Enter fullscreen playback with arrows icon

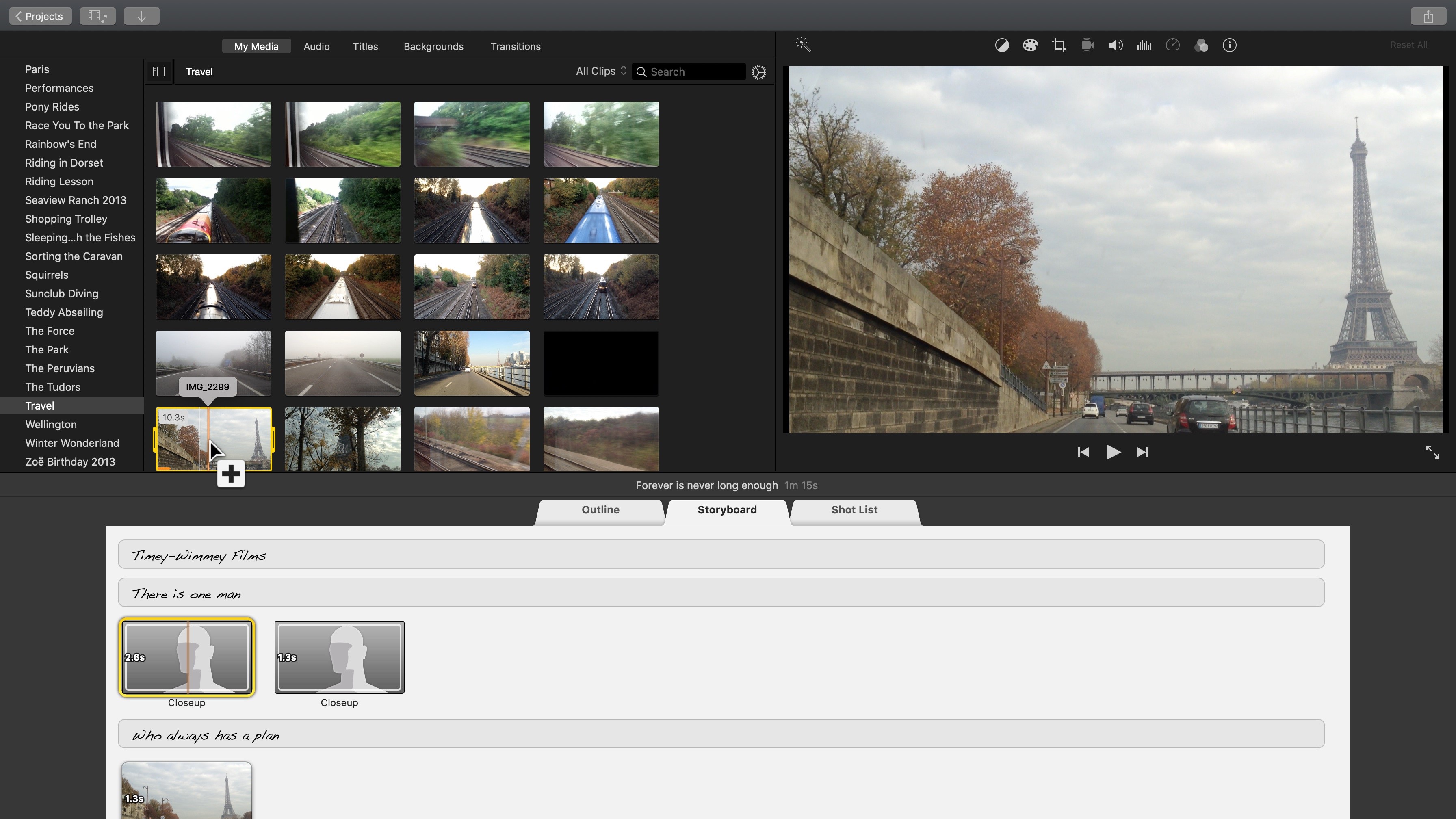pos(1432,452)
